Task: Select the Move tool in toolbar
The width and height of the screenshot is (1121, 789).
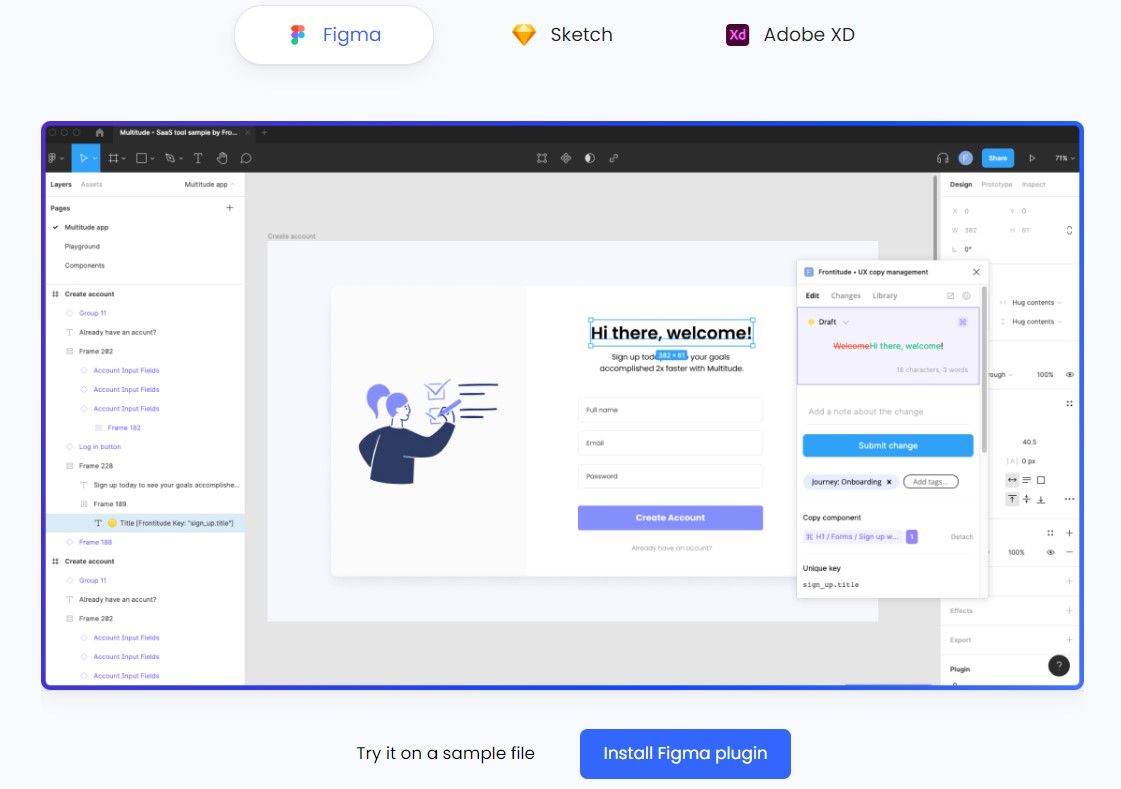Action: [x=85, y=158]
